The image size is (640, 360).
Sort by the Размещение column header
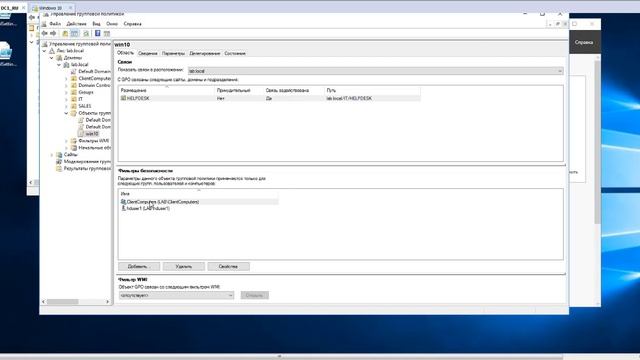(x=167, y=90)
